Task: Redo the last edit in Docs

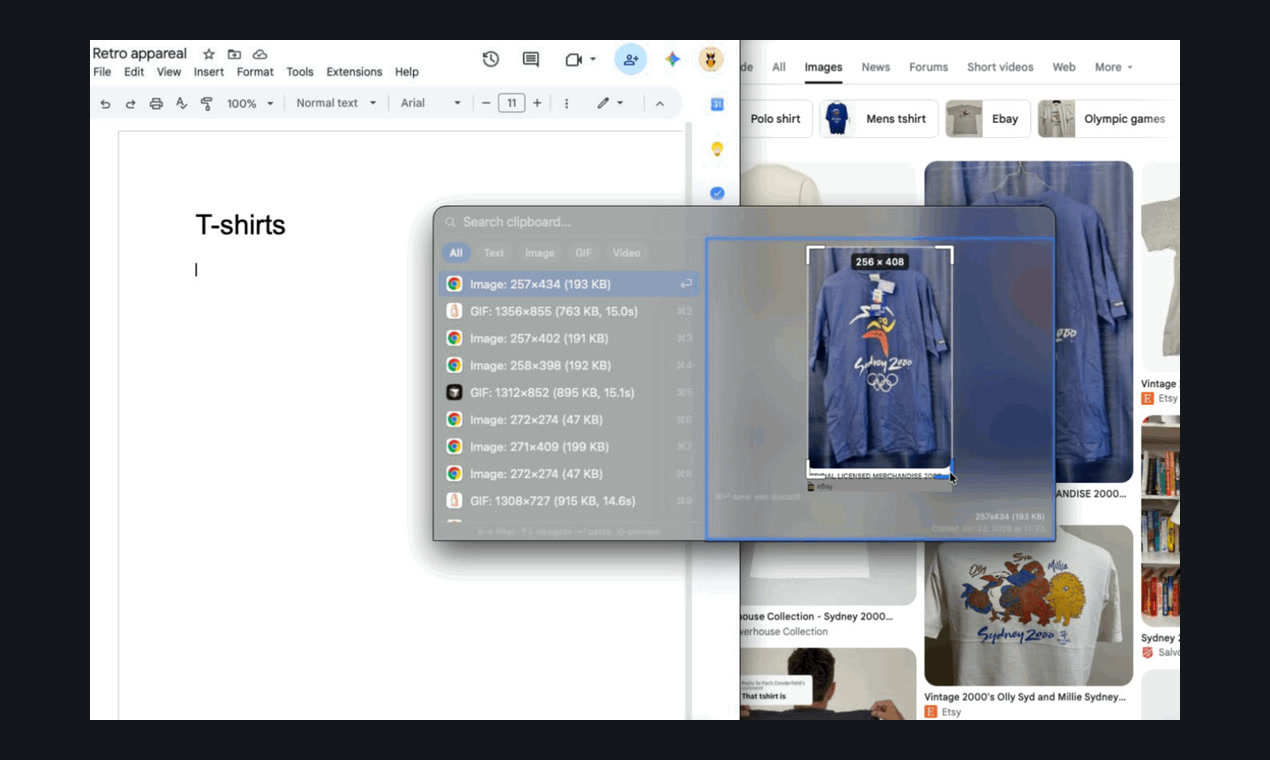Action: 130,103
